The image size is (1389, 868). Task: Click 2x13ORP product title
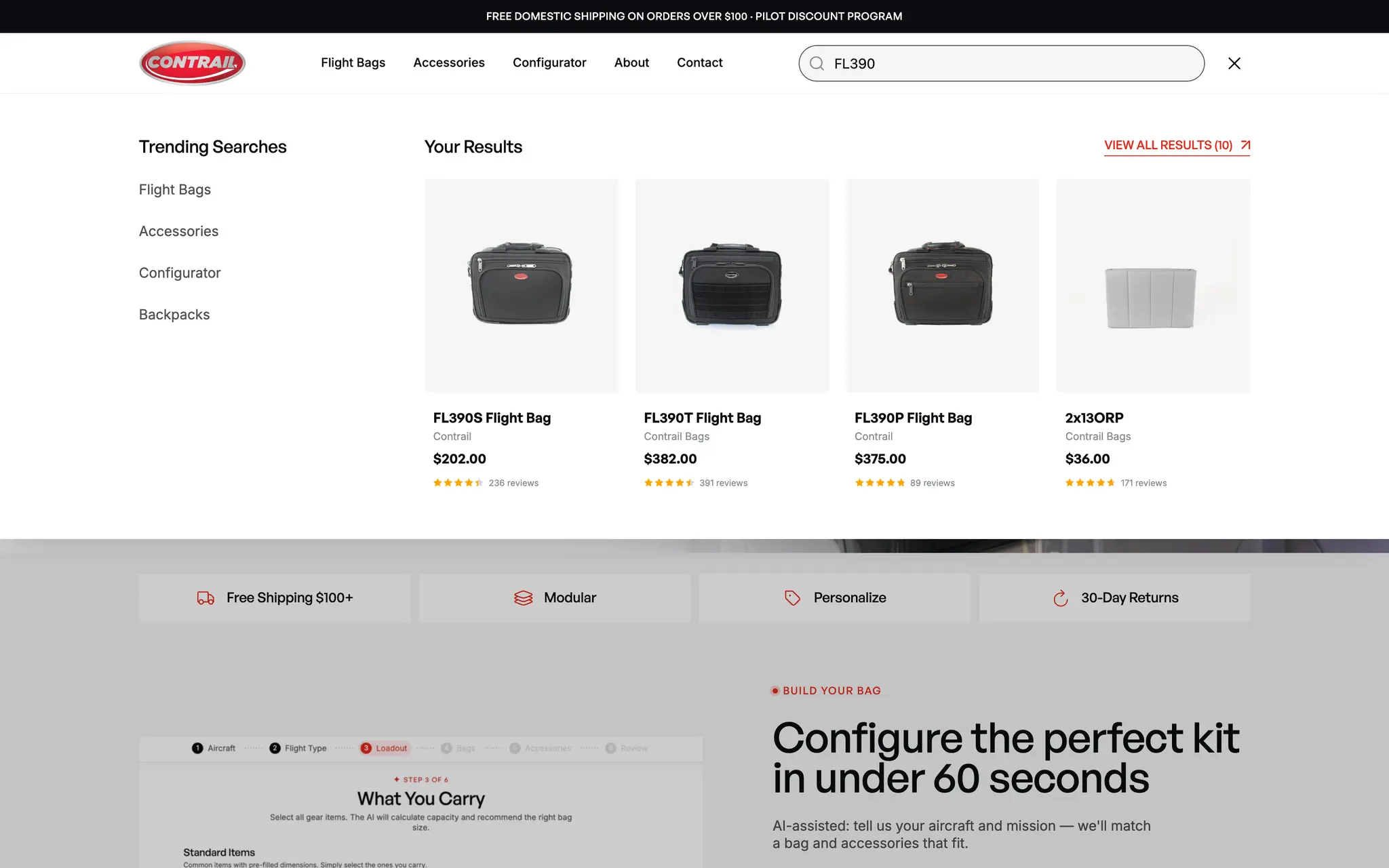(1094, 418)
